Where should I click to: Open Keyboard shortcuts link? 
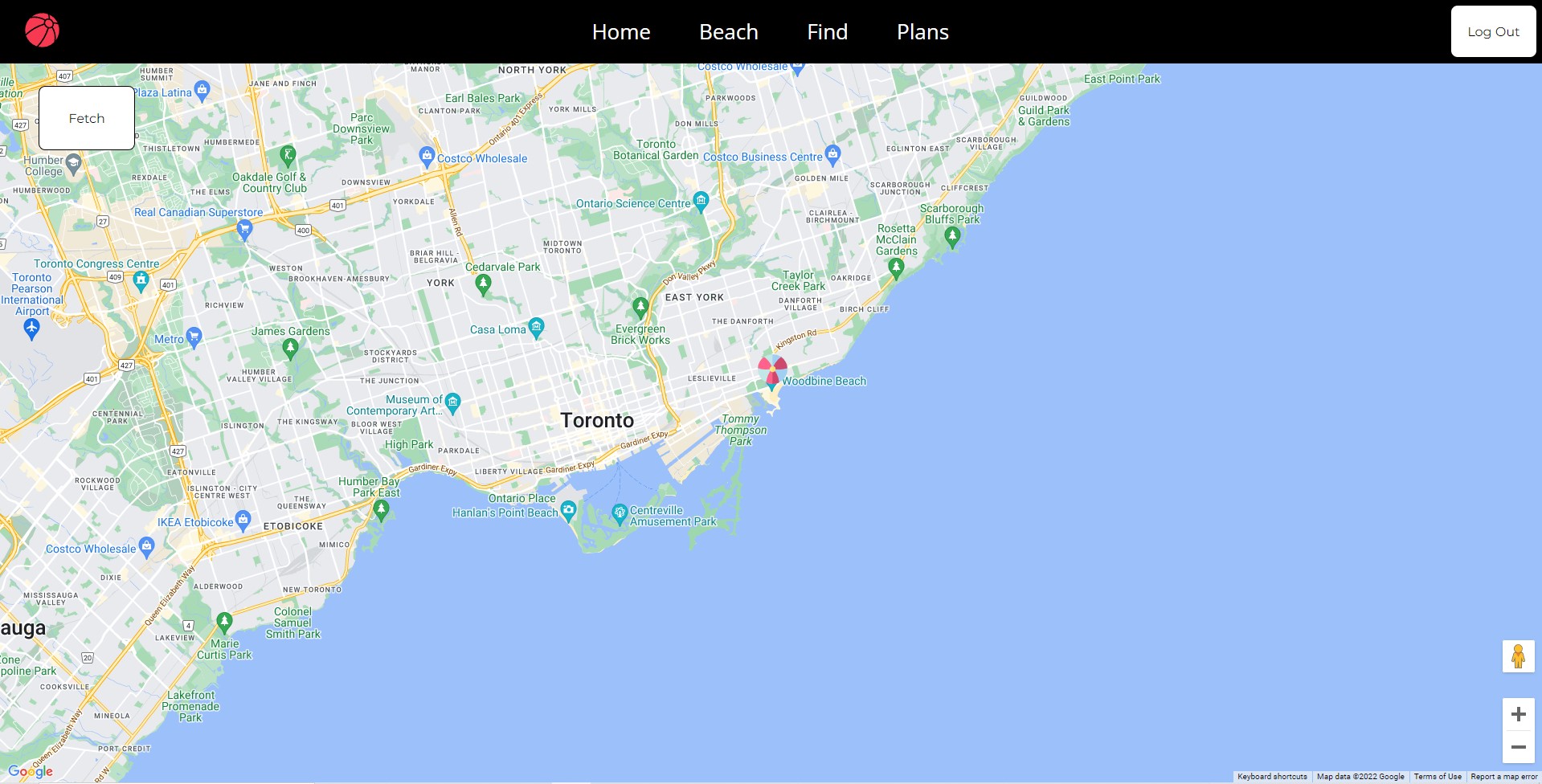(1272, 777)
